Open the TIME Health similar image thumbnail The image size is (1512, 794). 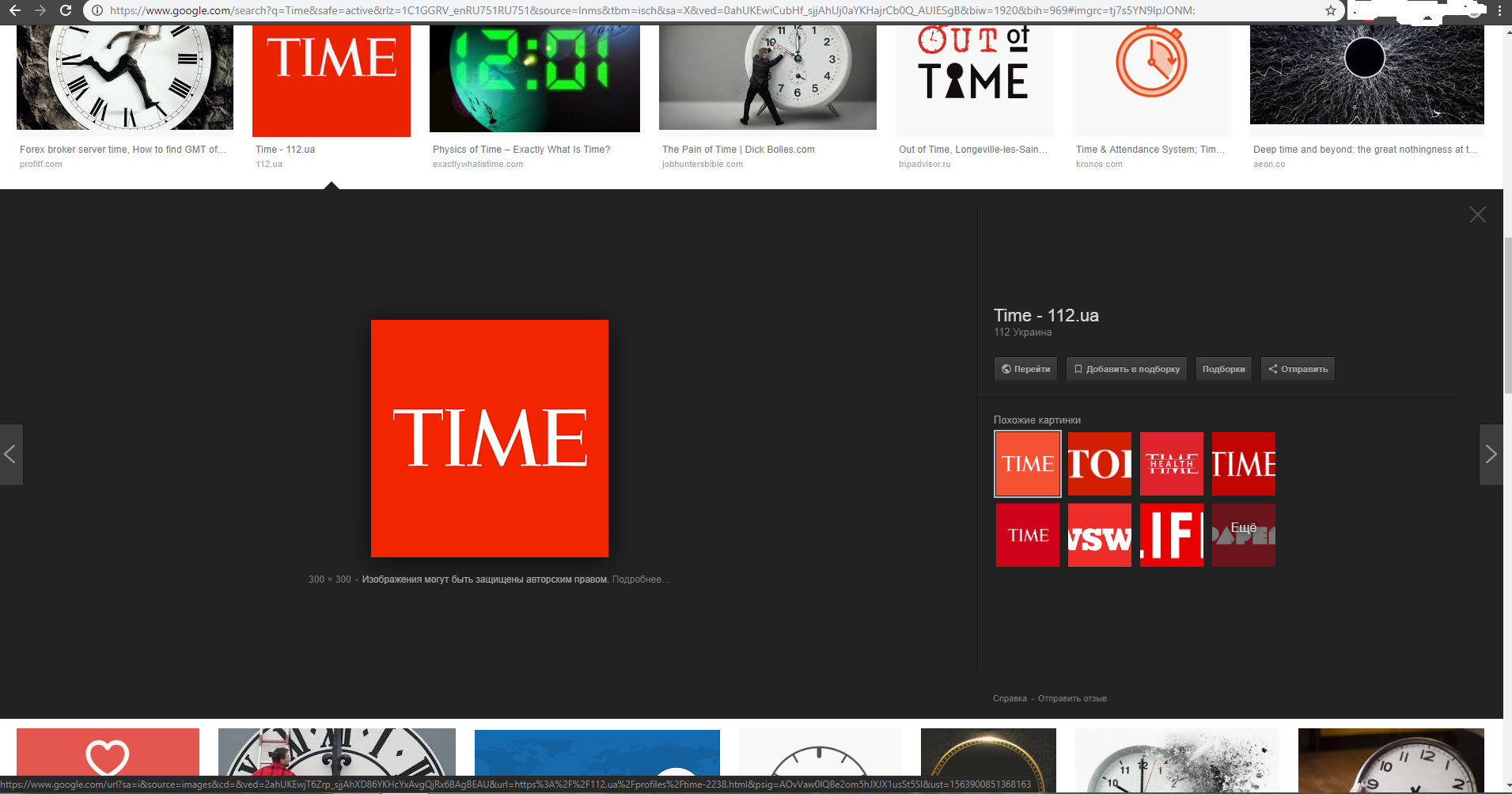point(1172,464)
